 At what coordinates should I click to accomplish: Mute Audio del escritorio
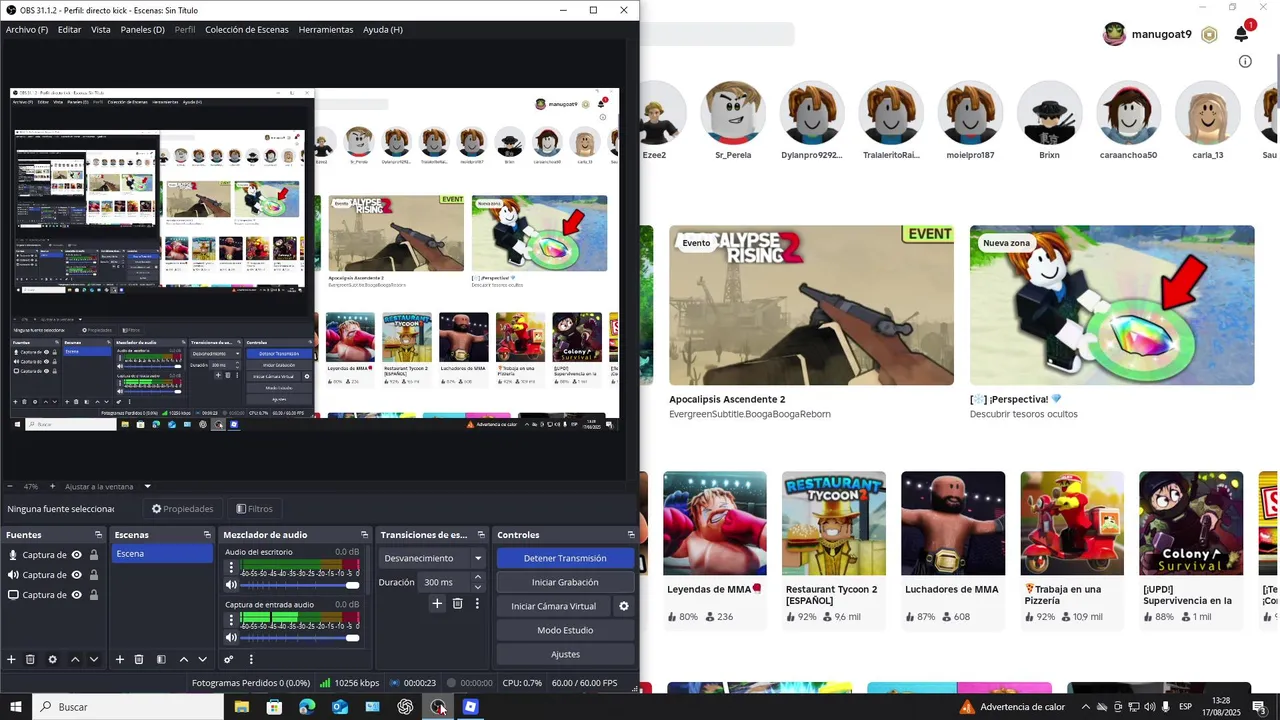(x=232, y=585)
